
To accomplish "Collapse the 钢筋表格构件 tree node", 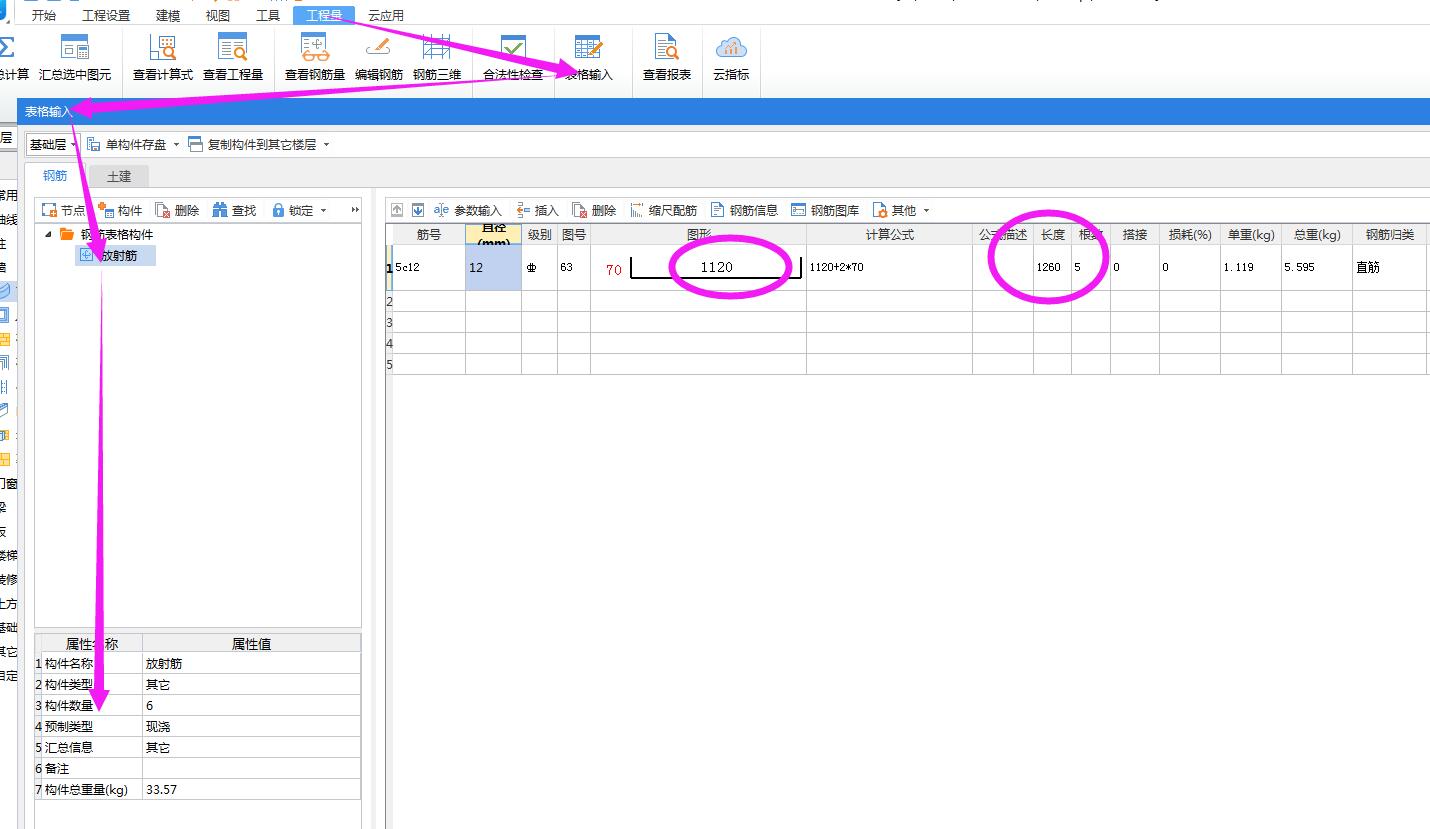I will 48,234.
